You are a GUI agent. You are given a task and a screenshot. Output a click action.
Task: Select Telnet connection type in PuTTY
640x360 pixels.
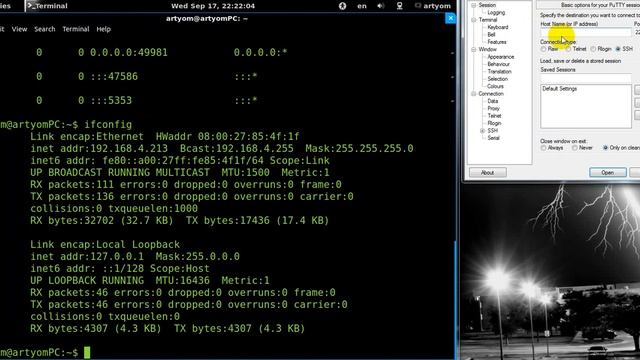[568, 49]
